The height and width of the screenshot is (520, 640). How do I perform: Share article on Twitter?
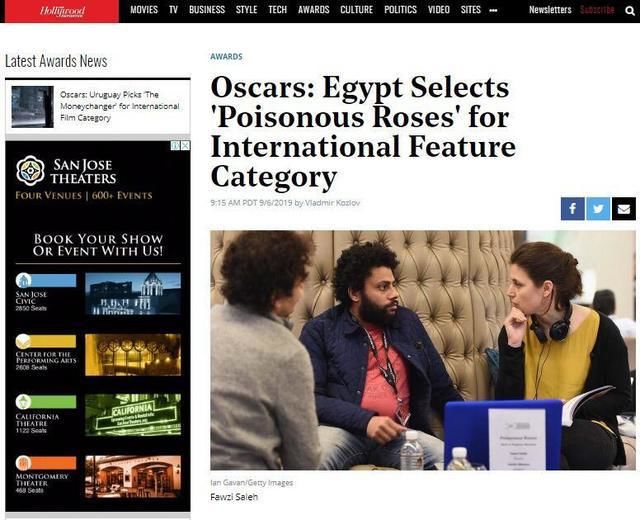tap(598, 209)
